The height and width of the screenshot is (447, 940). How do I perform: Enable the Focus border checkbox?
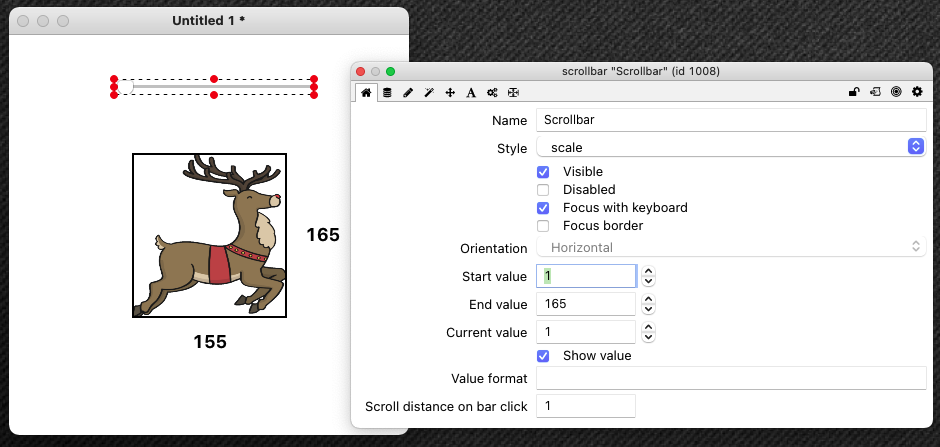point(543,226)
